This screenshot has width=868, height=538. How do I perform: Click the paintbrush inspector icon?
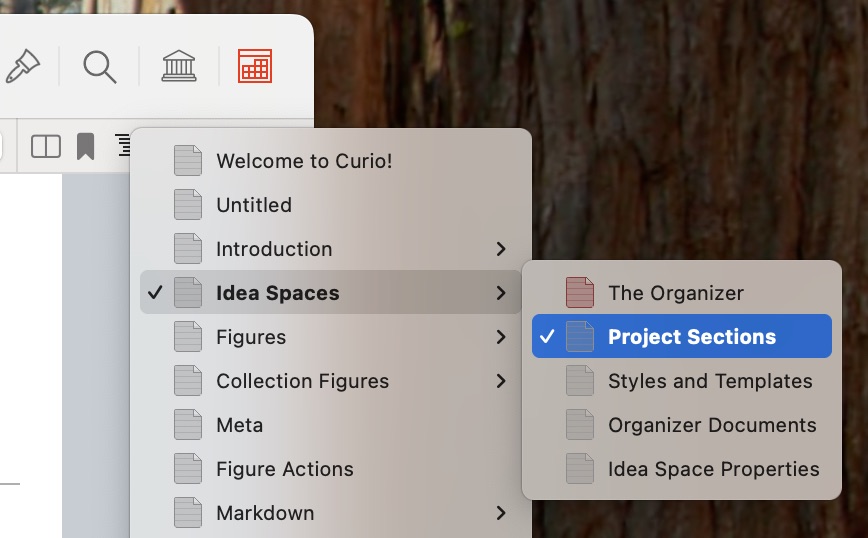[x=20, y=67]
